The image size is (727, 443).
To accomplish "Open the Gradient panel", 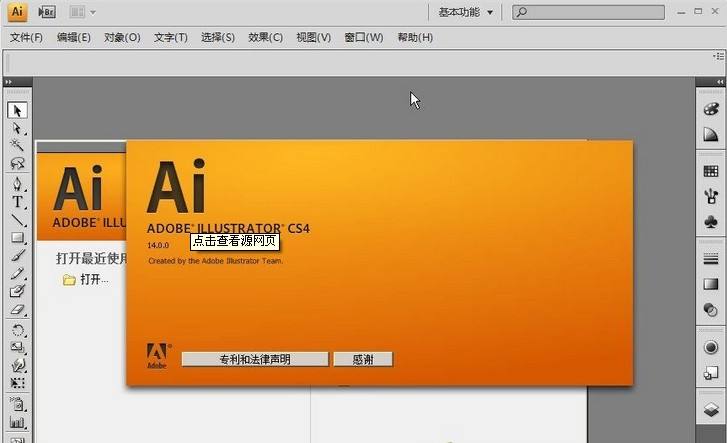I will (711, 284).
